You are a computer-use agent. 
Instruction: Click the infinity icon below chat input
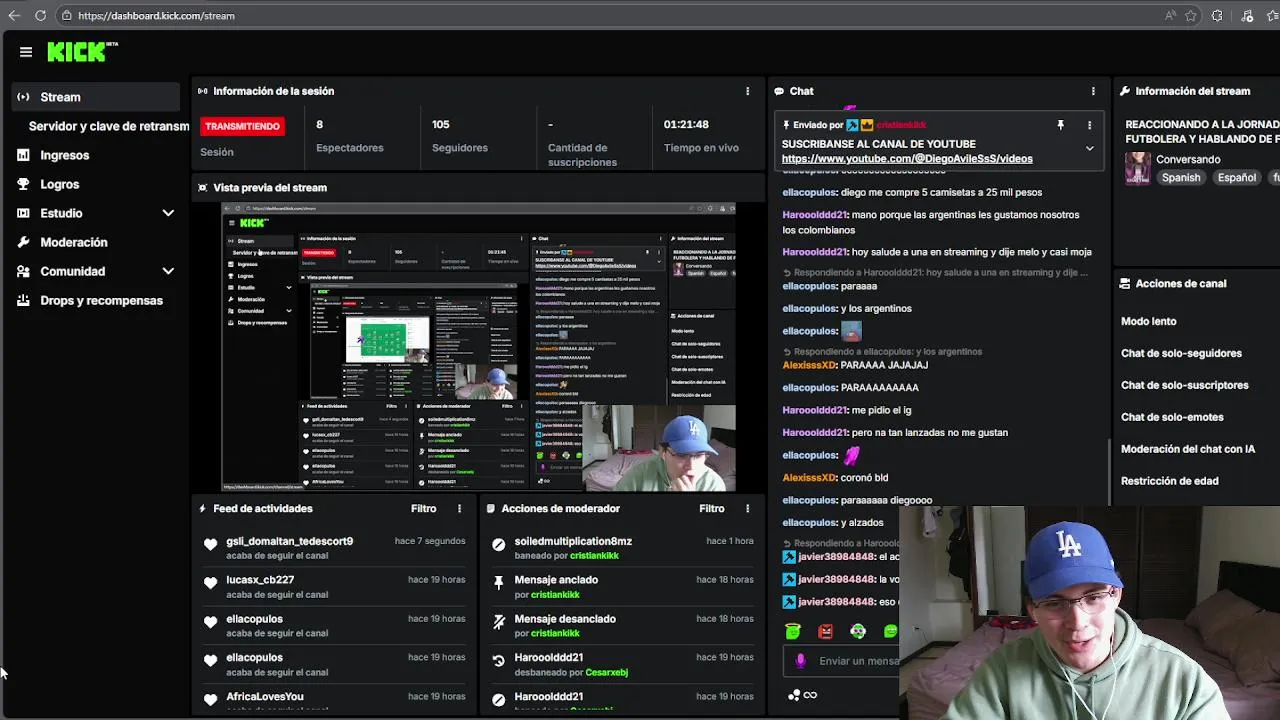coord(810,695)
